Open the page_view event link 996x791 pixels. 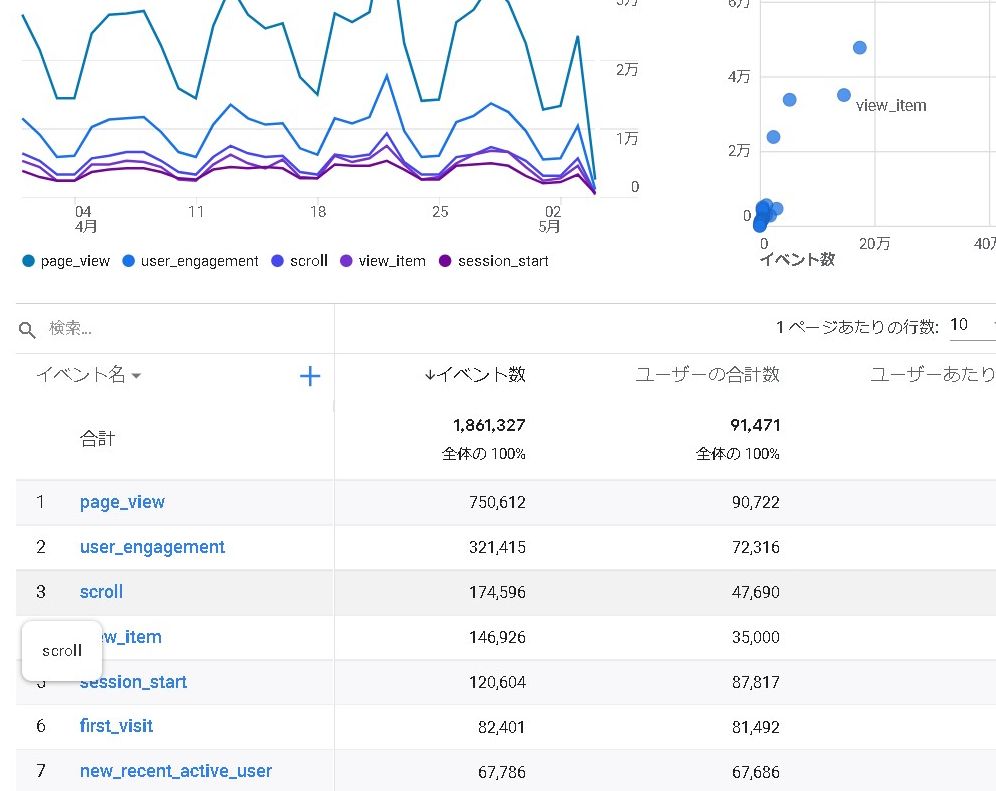pyautogui.click(x=122, y=502)
